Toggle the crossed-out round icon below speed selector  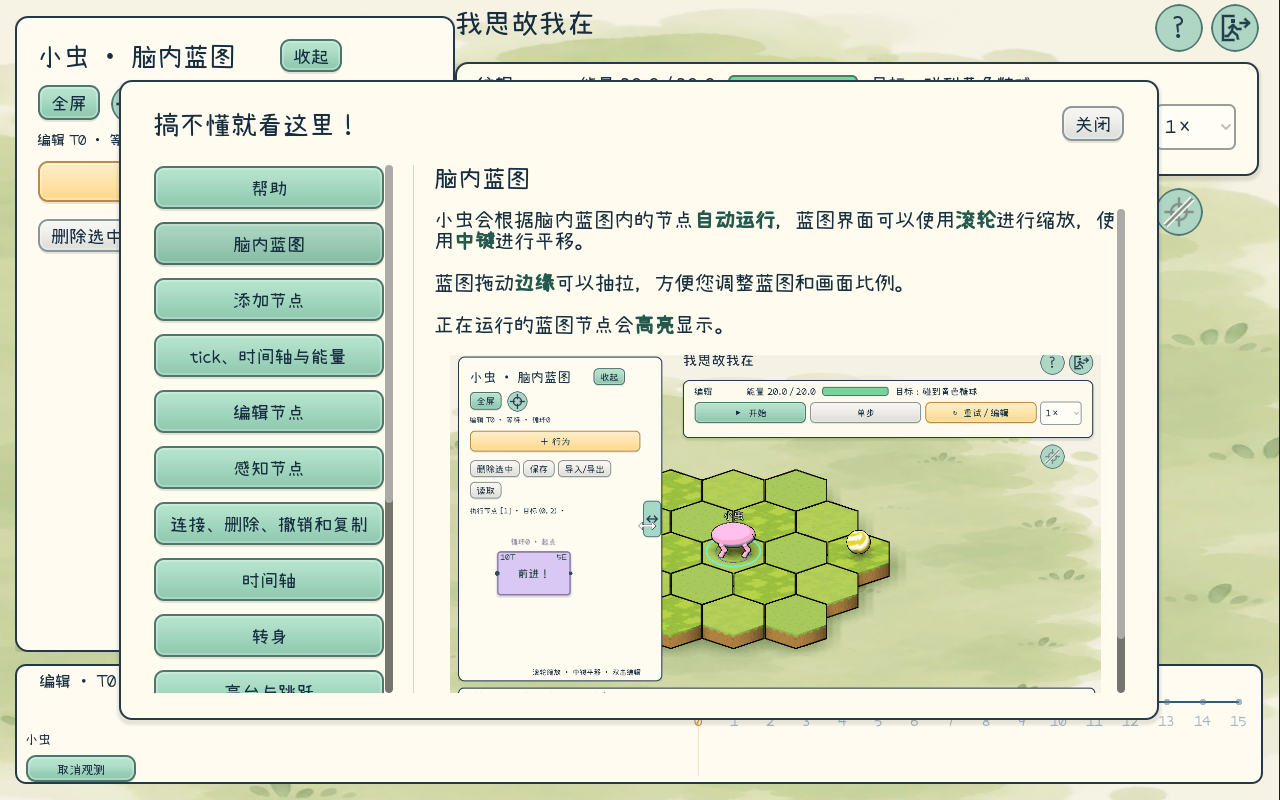coord(1179,212)
